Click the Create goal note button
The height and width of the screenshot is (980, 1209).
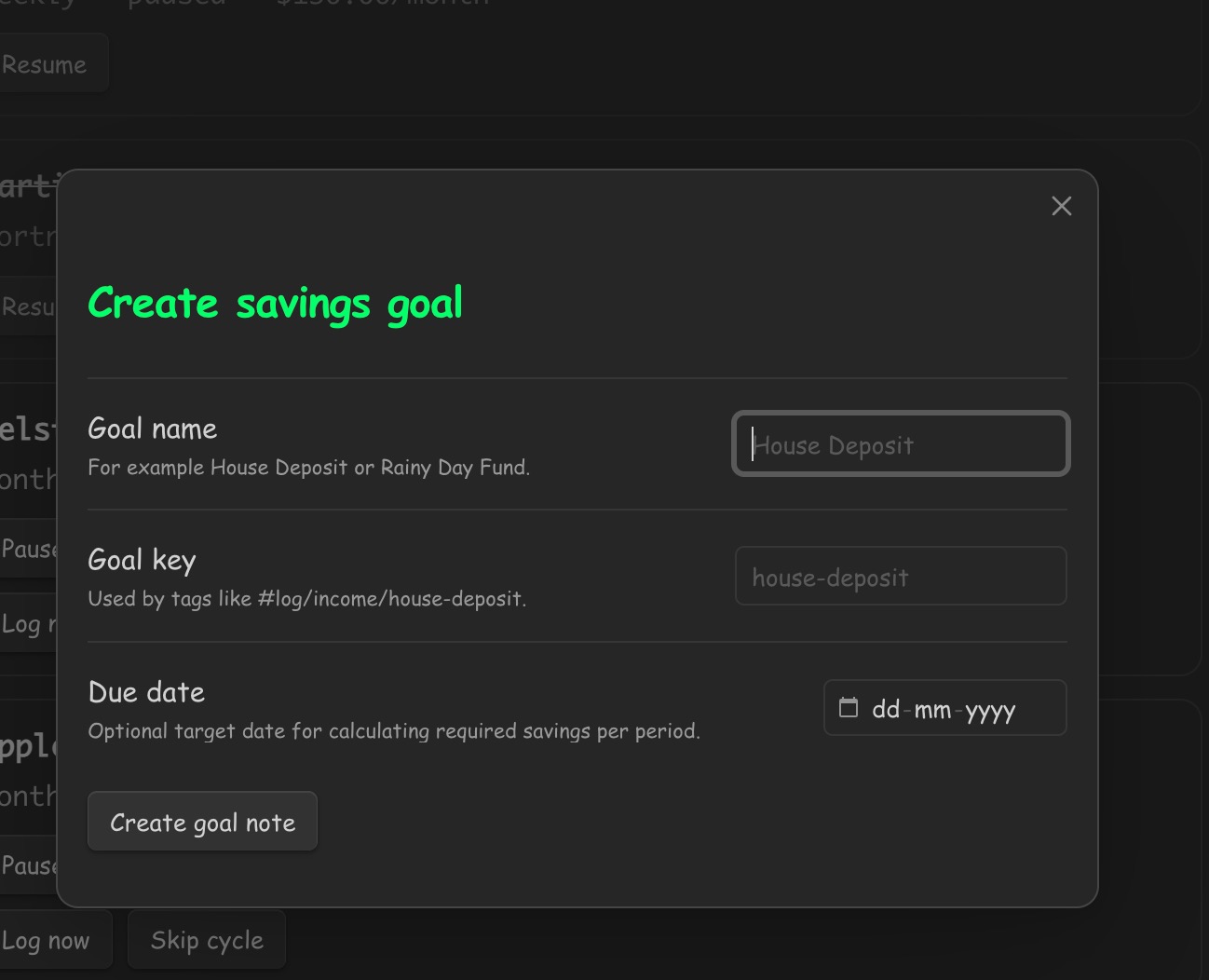coord(202,822)
